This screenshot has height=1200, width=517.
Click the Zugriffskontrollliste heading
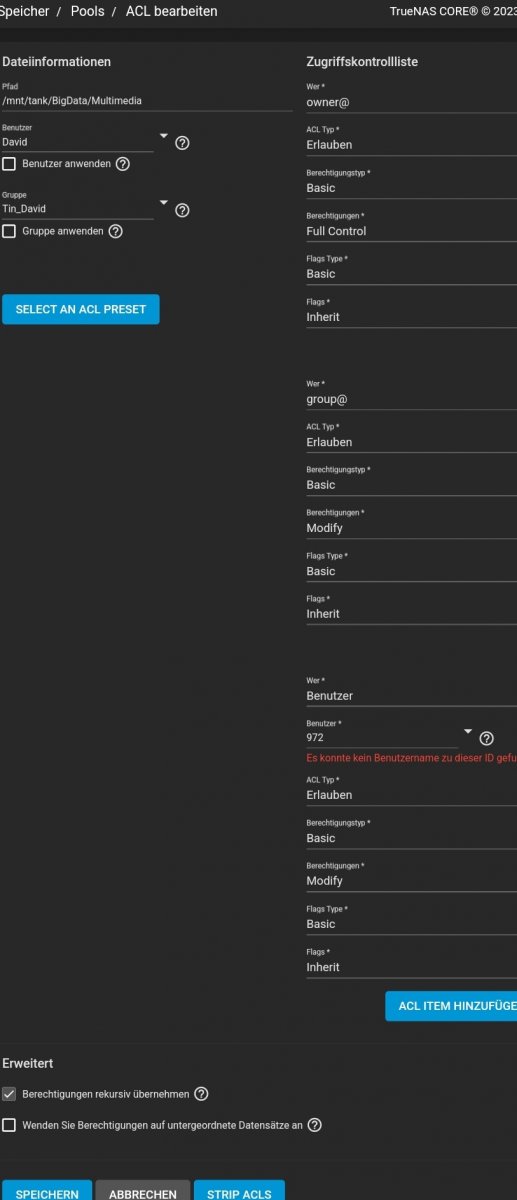[362, 62]
